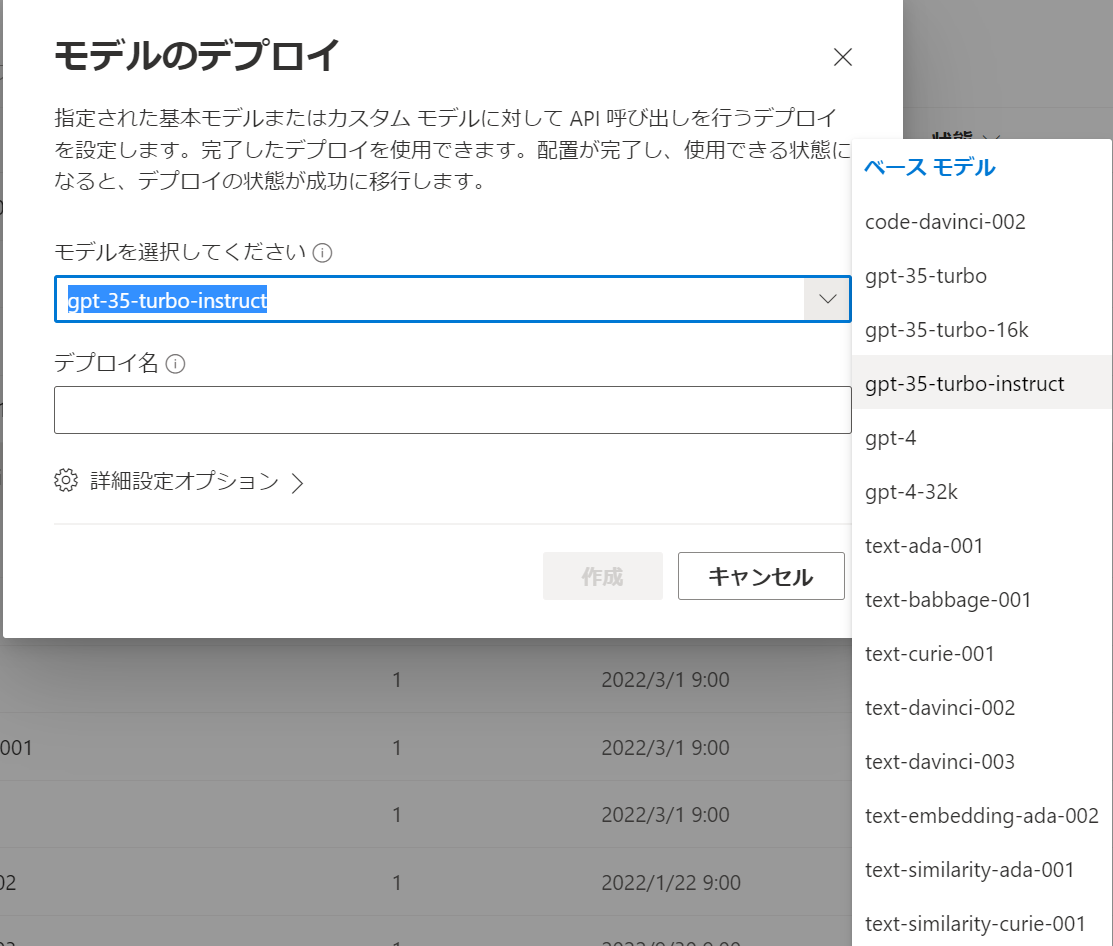Select text-ada-001 model
Screen dimensions: 1113x946
[982, 546]
